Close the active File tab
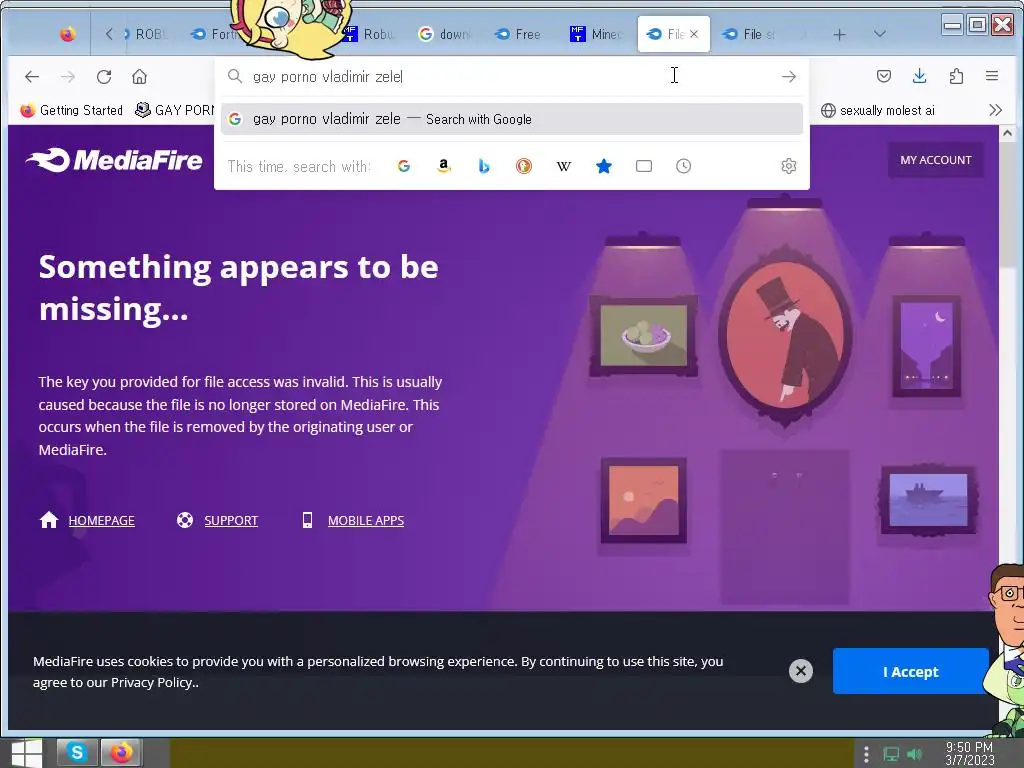1024x768 pixels. point(694,34)
